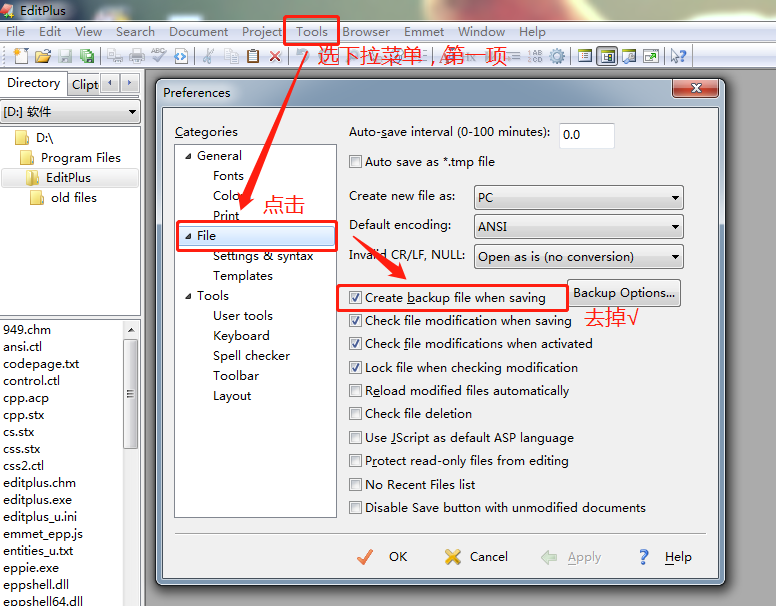Open the Emmet menu
The height and width of the screenshot is (606, 776).
tap(424, 32)
